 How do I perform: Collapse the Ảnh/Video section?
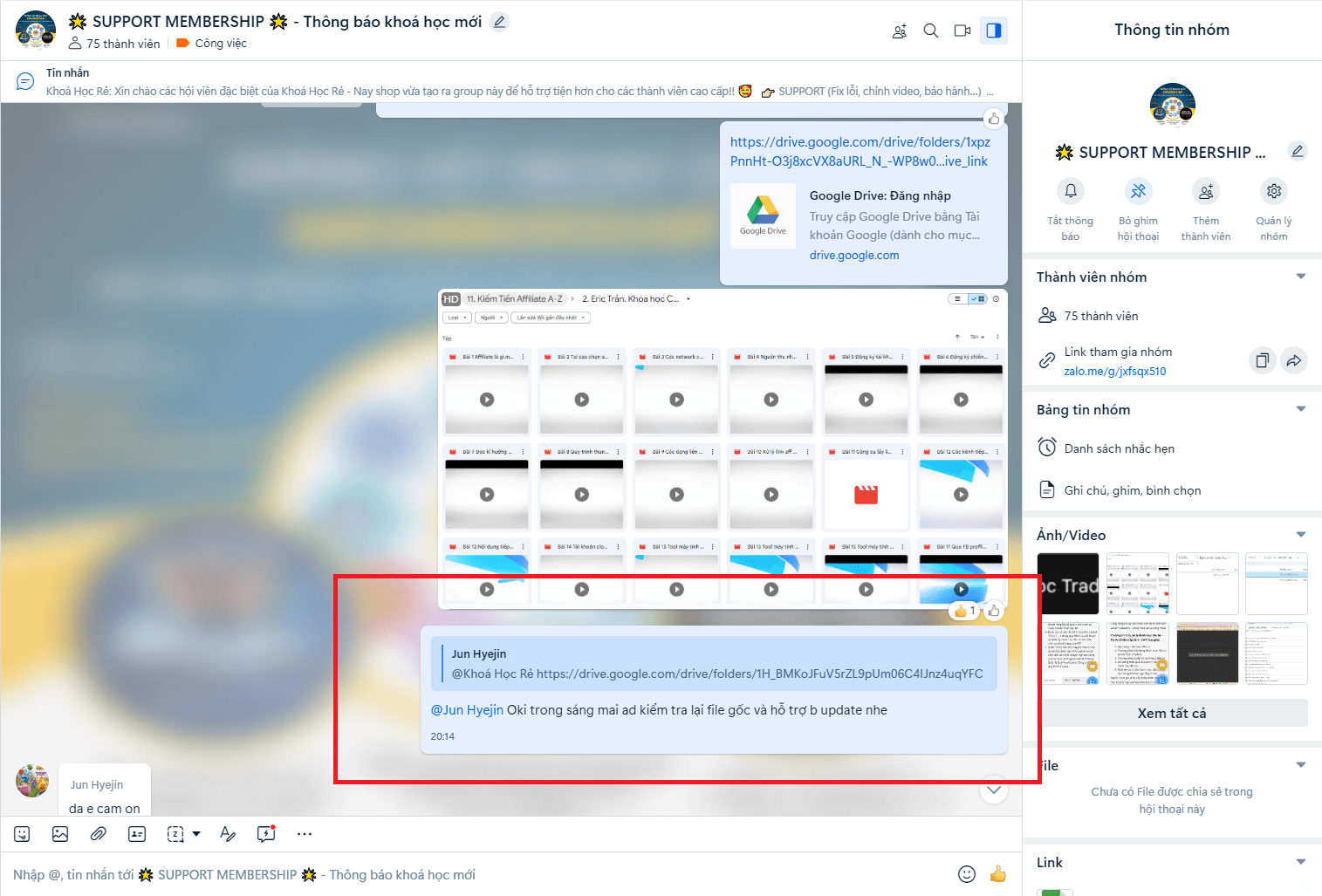[x=1300, y=535]
